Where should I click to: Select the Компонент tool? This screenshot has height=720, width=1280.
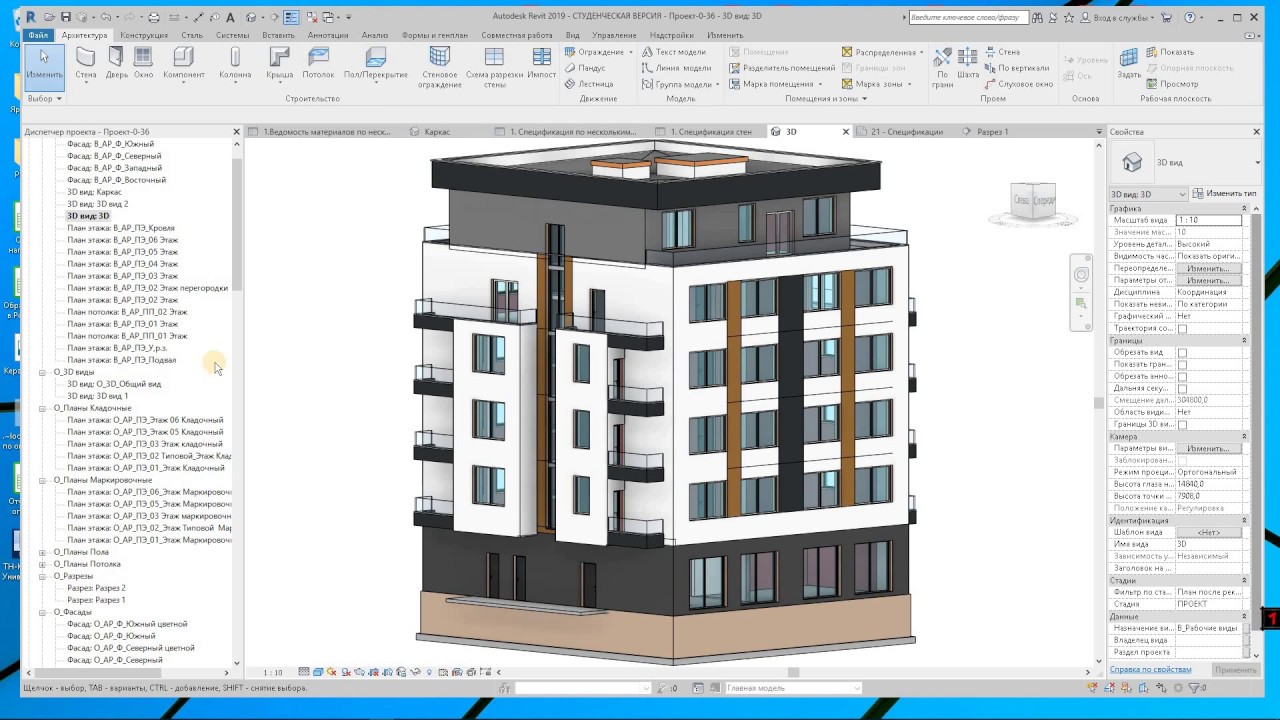coord(184,63)
